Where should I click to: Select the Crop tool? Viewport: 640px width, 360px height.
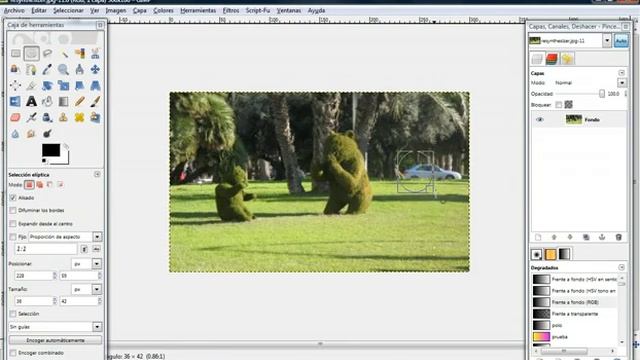click(x=31, y=85)
